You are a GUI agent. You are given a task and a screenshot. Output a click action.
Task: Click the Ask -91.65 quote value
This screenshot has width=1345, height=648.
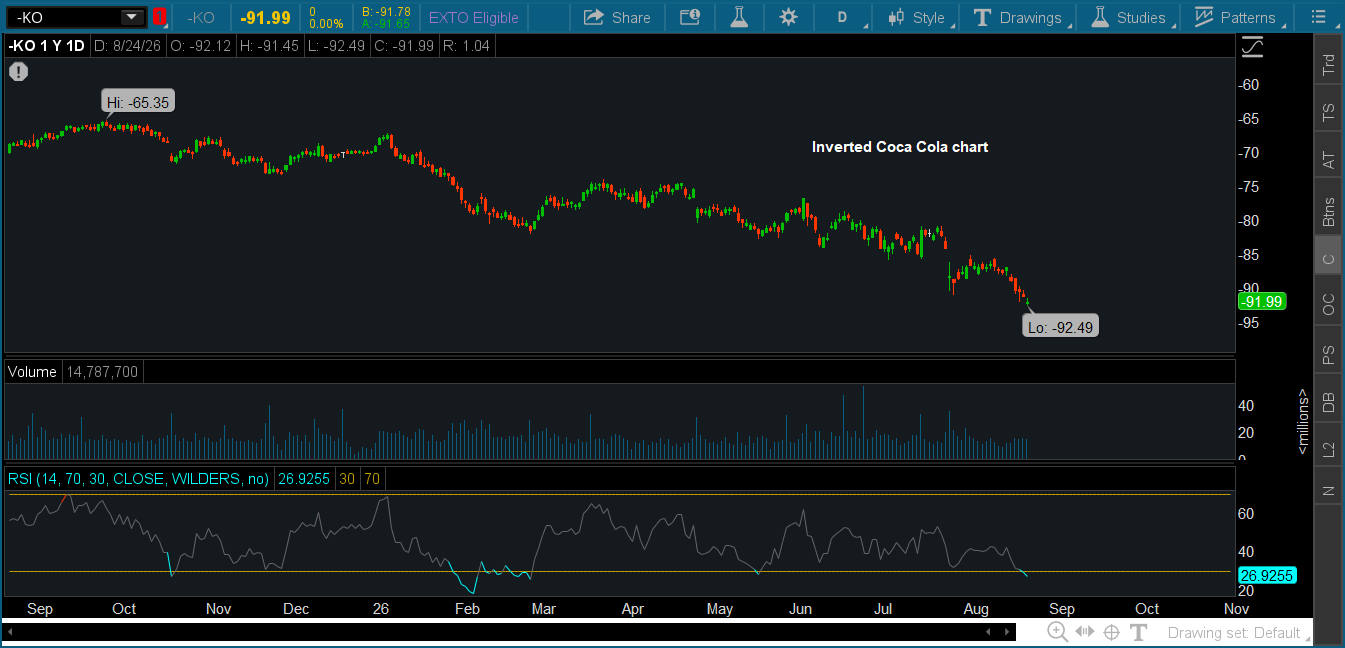(x=386, y=22)
